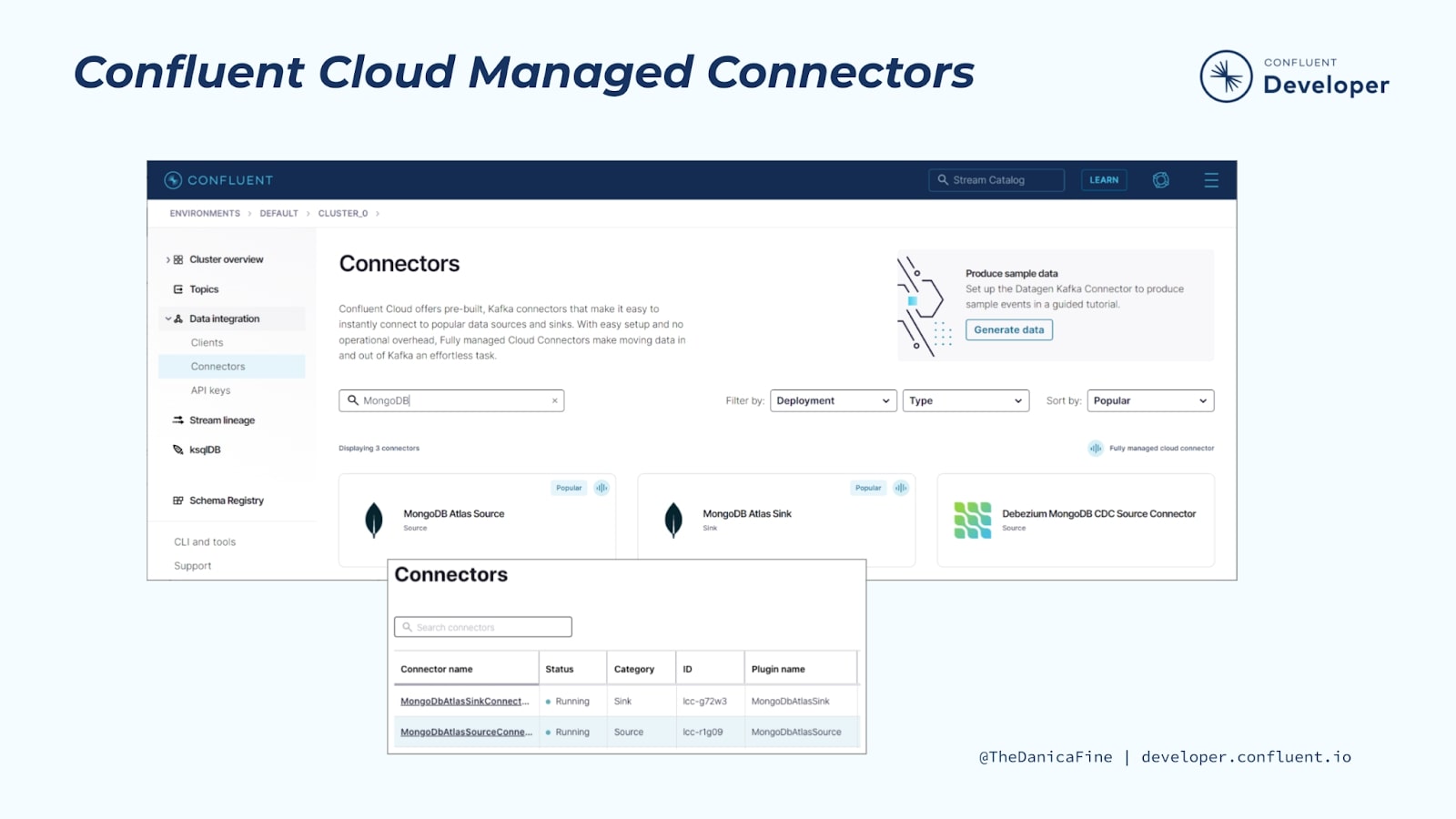This screenshot has height=819, width=1456.
Task: Clear the MongoDB search with the X
Action: point(554,400)
